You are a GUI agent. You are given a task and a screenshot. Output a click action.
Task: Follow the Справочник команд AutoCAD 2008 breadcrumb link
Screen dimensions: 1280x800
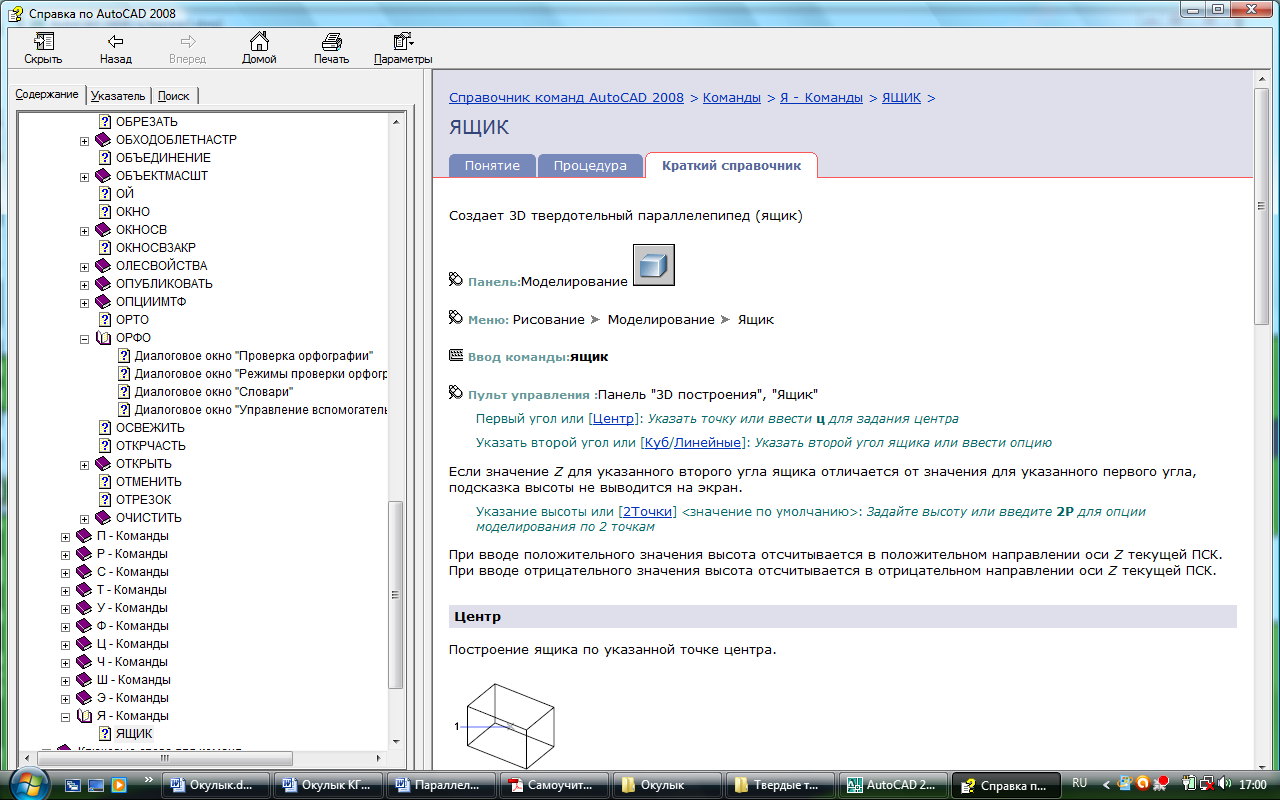567,98
